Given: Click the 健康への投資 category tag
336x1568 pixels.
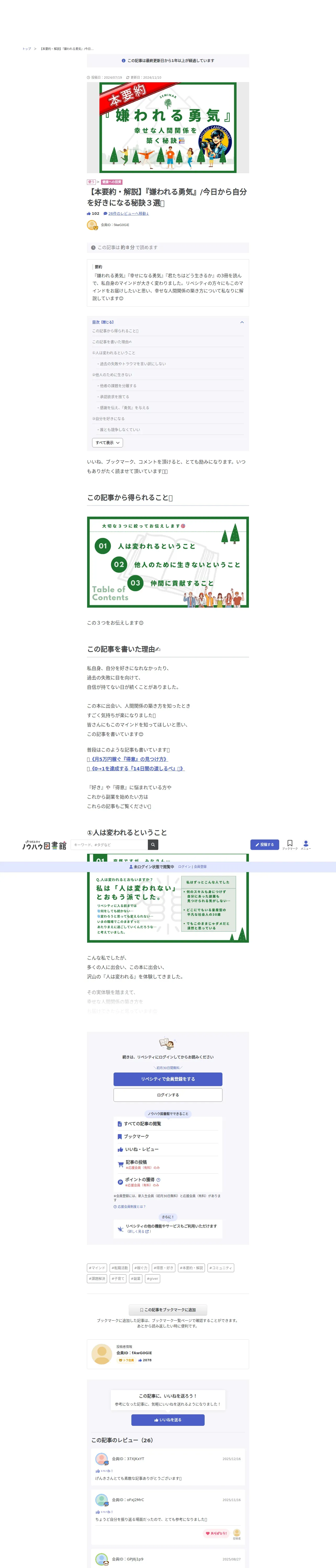Looking at the screenshot, I should click(x=111, y=182).
